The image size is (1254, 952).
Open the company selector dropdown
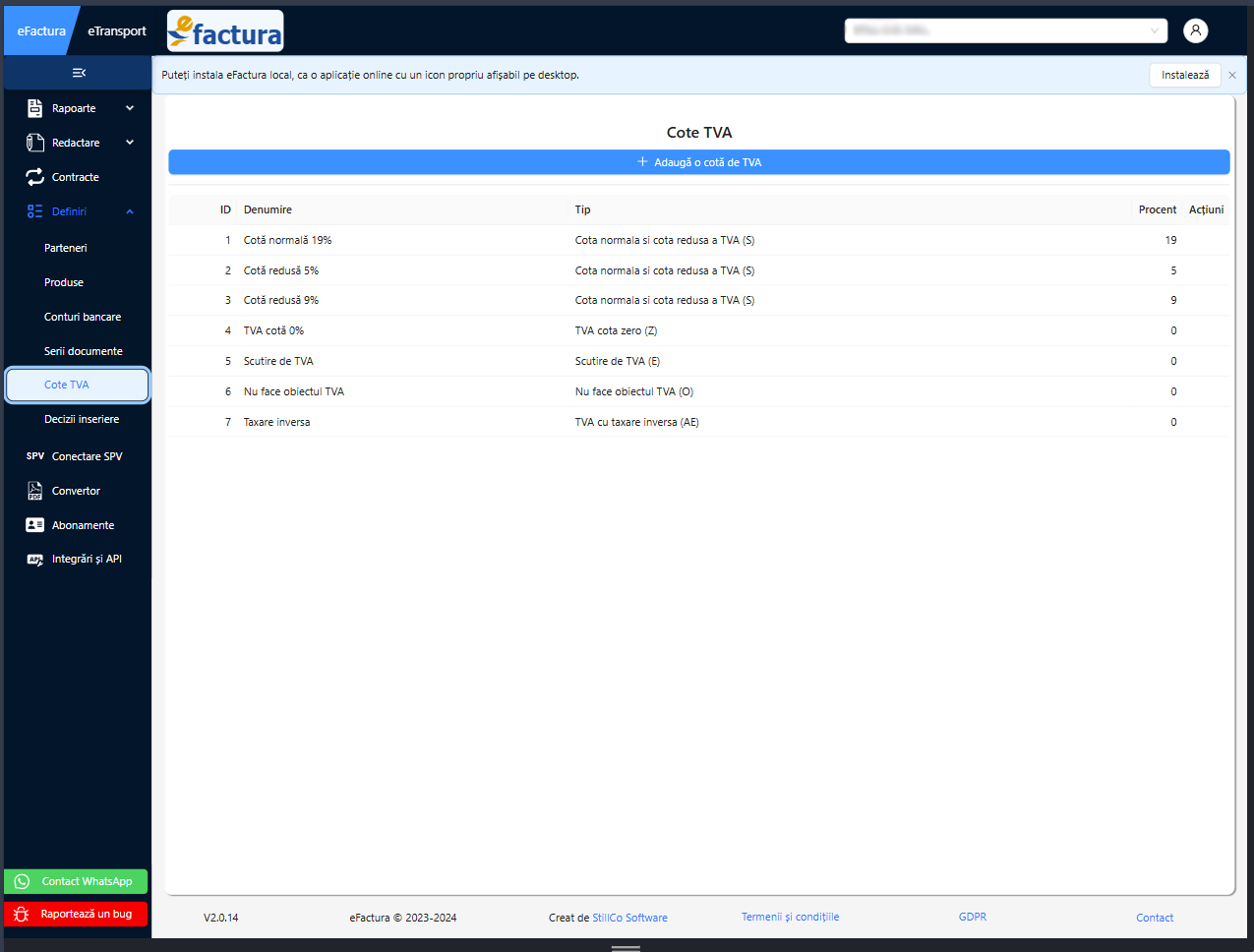(1006, 30)
